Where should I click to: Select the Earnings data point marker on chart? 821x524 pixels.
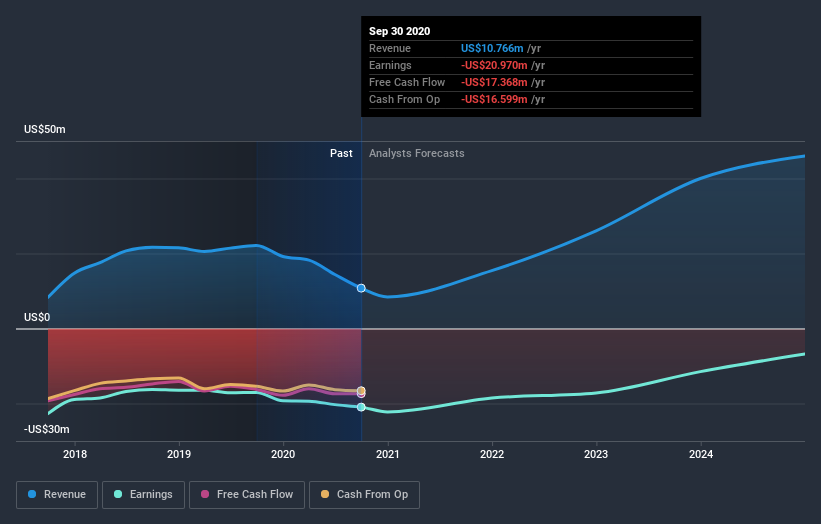point(361,407)
